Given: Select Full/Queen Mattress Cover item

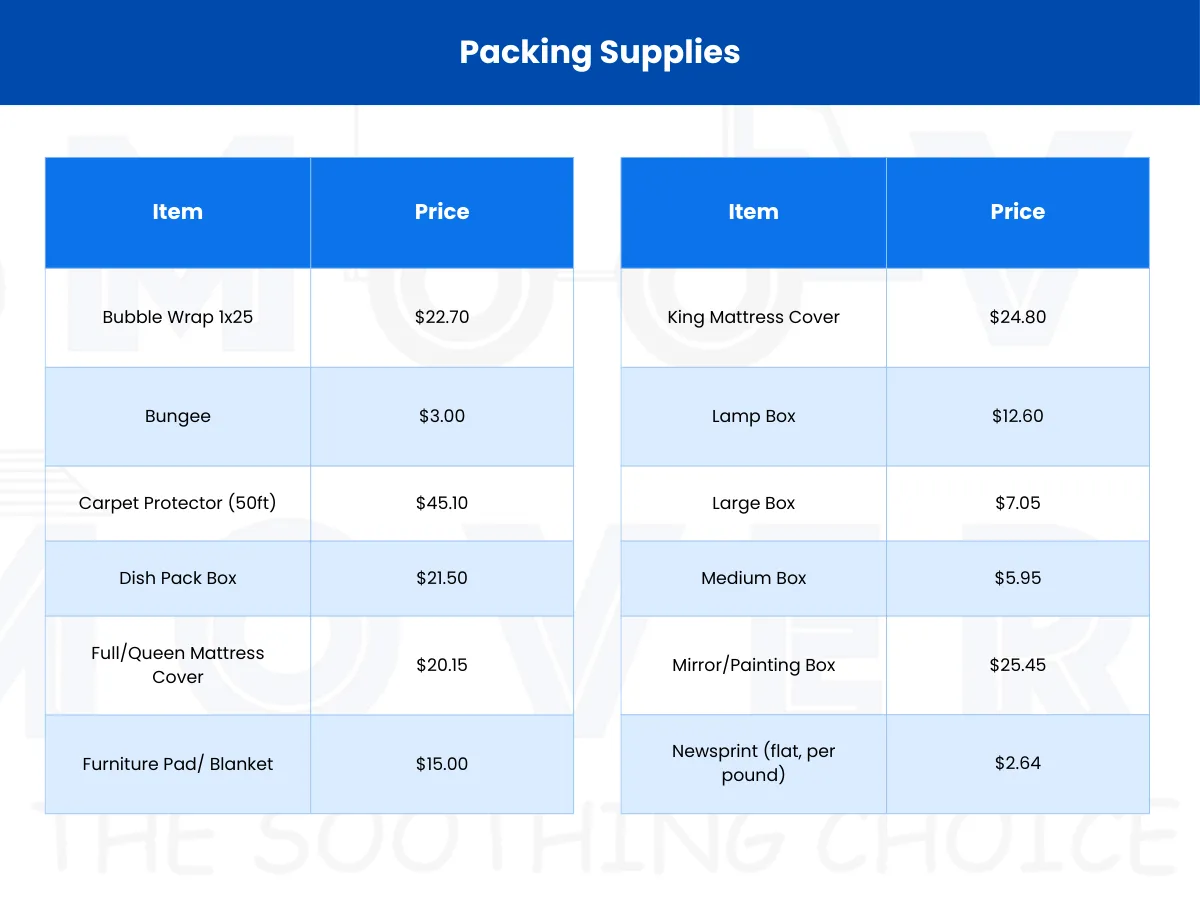Looking at the screenshot, I should [x=178, y=665].
